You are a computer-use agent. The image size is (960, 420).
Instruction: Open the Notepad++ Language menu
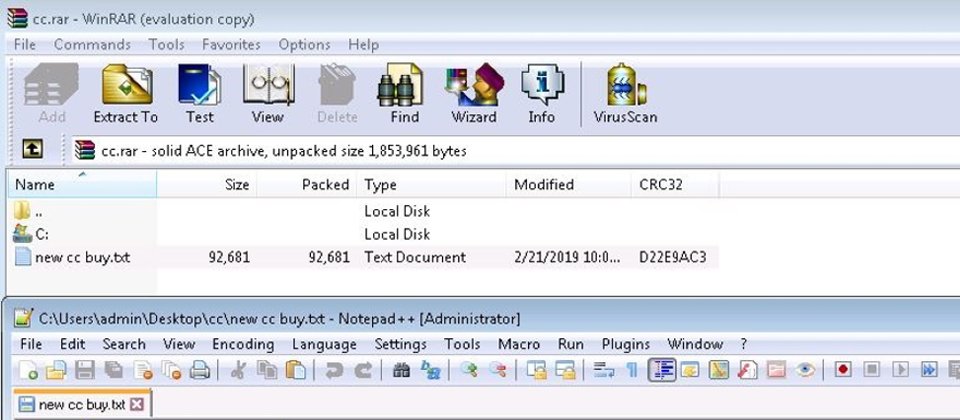coord(324,344)
